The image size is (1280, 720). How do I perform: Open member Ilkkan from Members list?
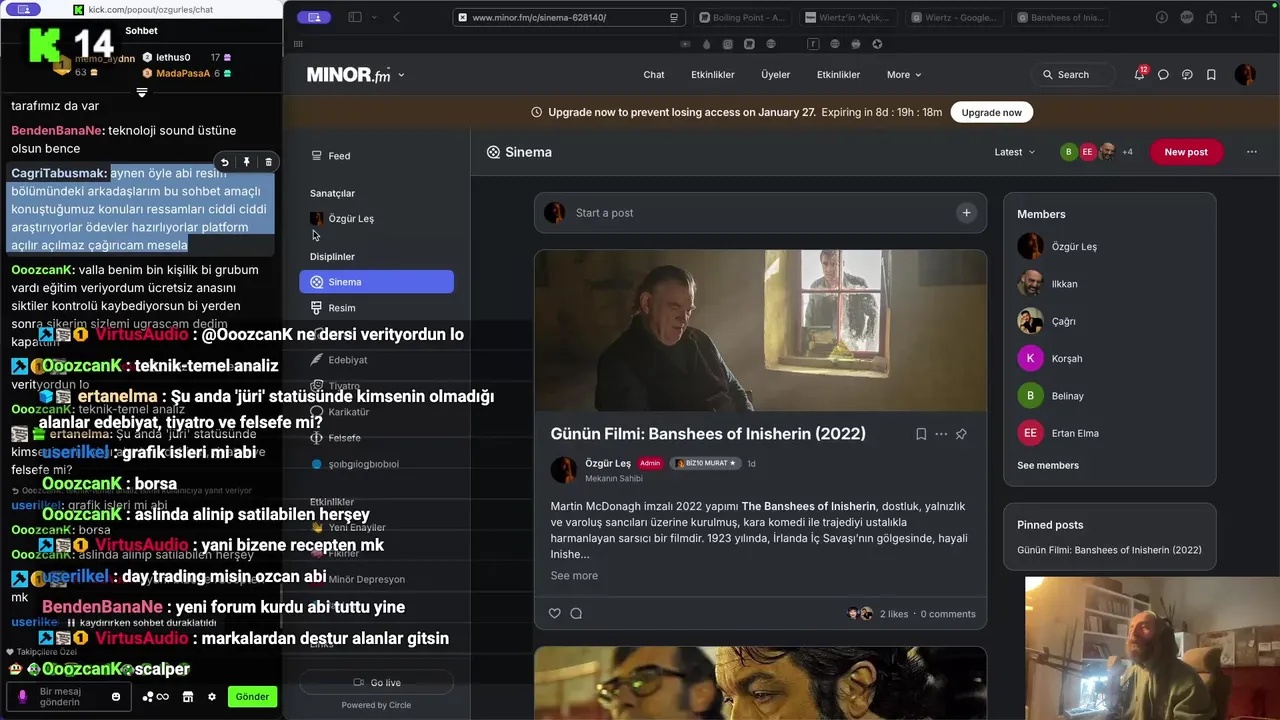[1064, 284]
